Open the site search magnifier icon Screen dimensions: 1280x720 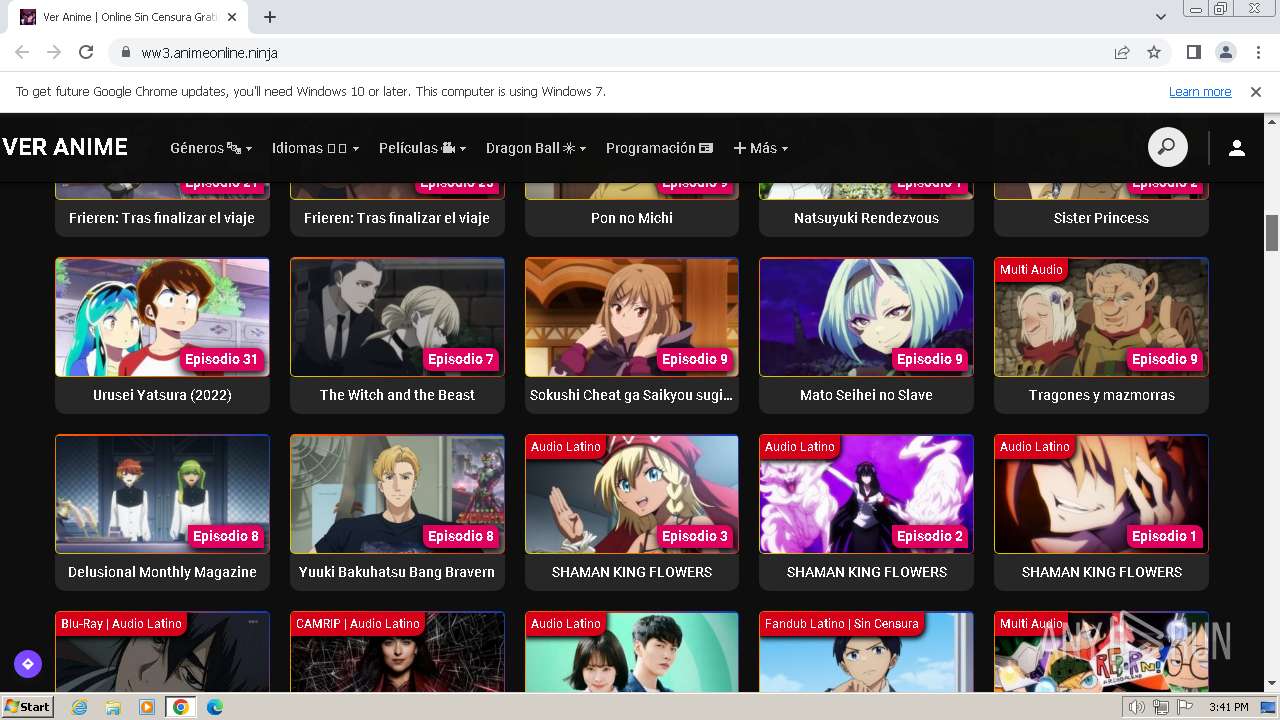(x=1167, y=148)
